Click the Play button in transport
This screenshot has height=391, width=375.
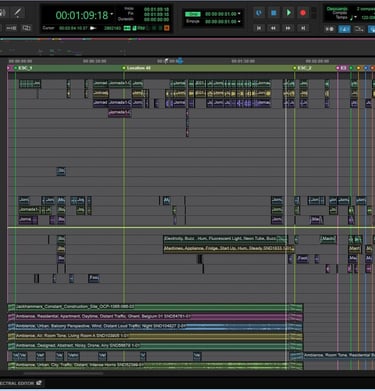tap(288, 13)
